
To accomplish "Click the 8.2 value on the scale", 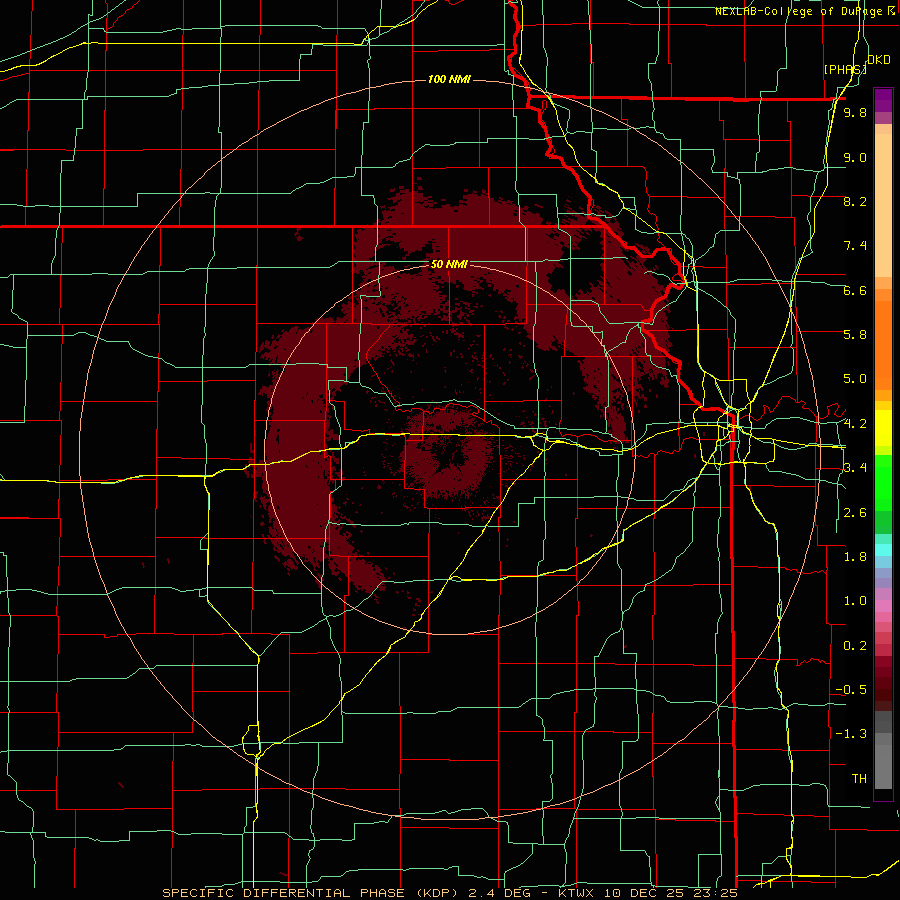I will [x=855, y=201].
